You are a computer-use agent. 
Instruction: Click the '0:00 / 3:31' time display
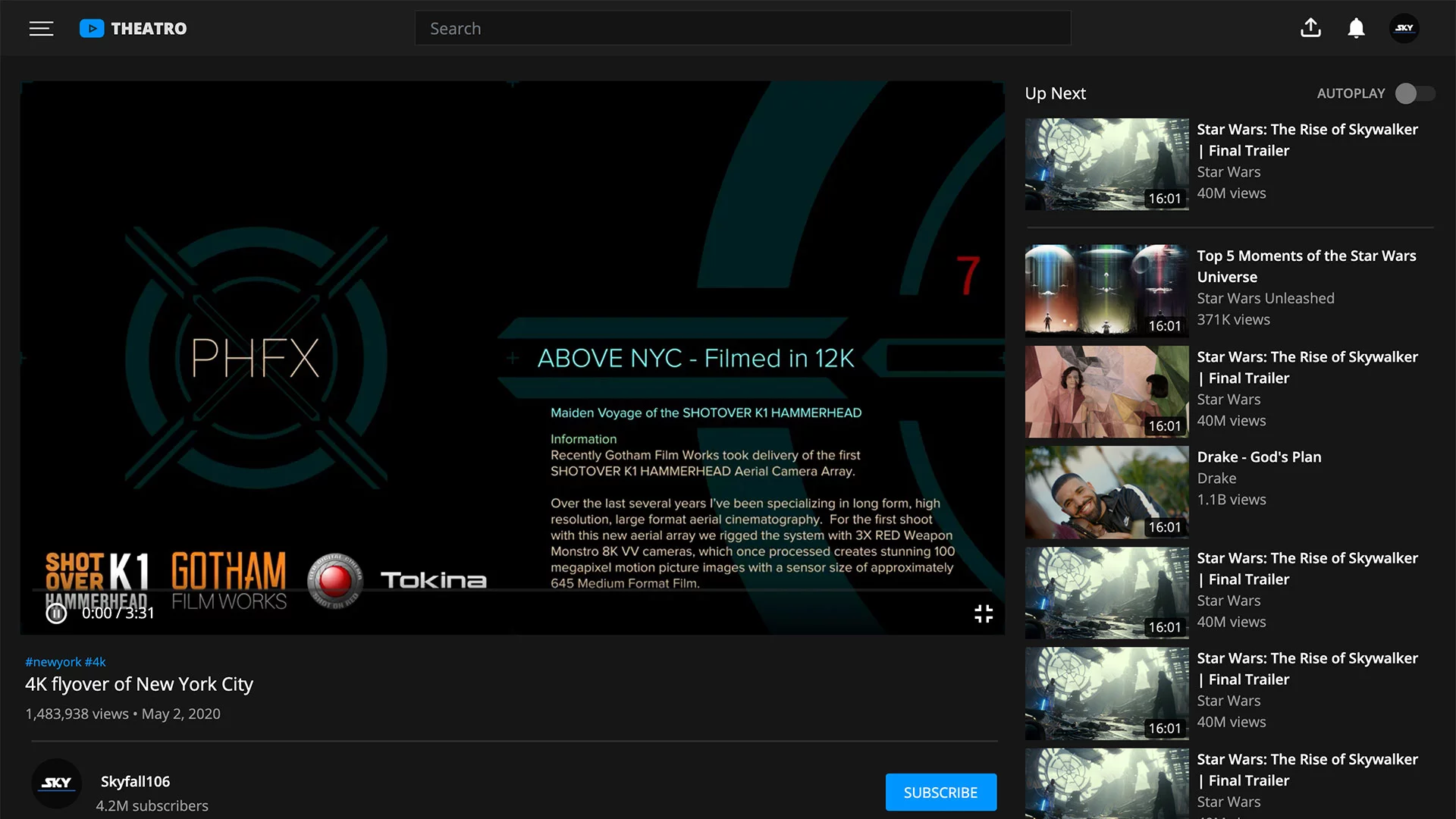click(118, 613)
